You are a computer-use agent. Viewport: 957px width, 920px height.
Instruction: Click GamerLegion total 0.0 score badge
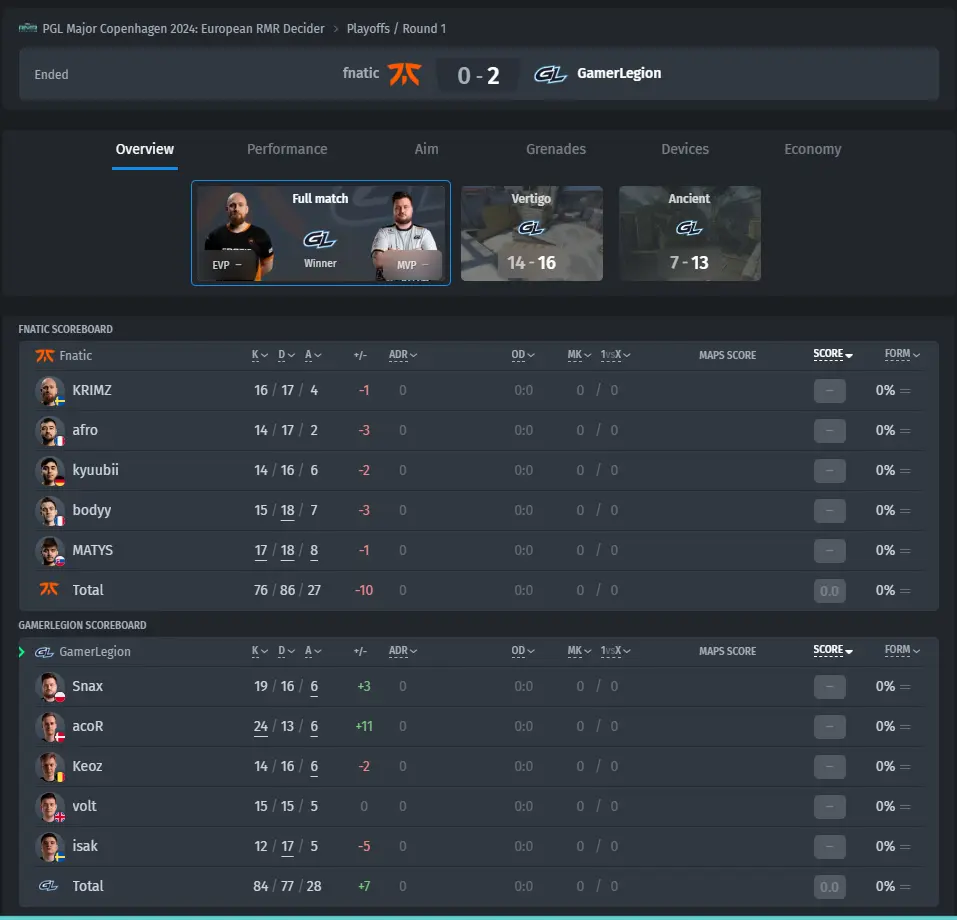click(829, 887)
